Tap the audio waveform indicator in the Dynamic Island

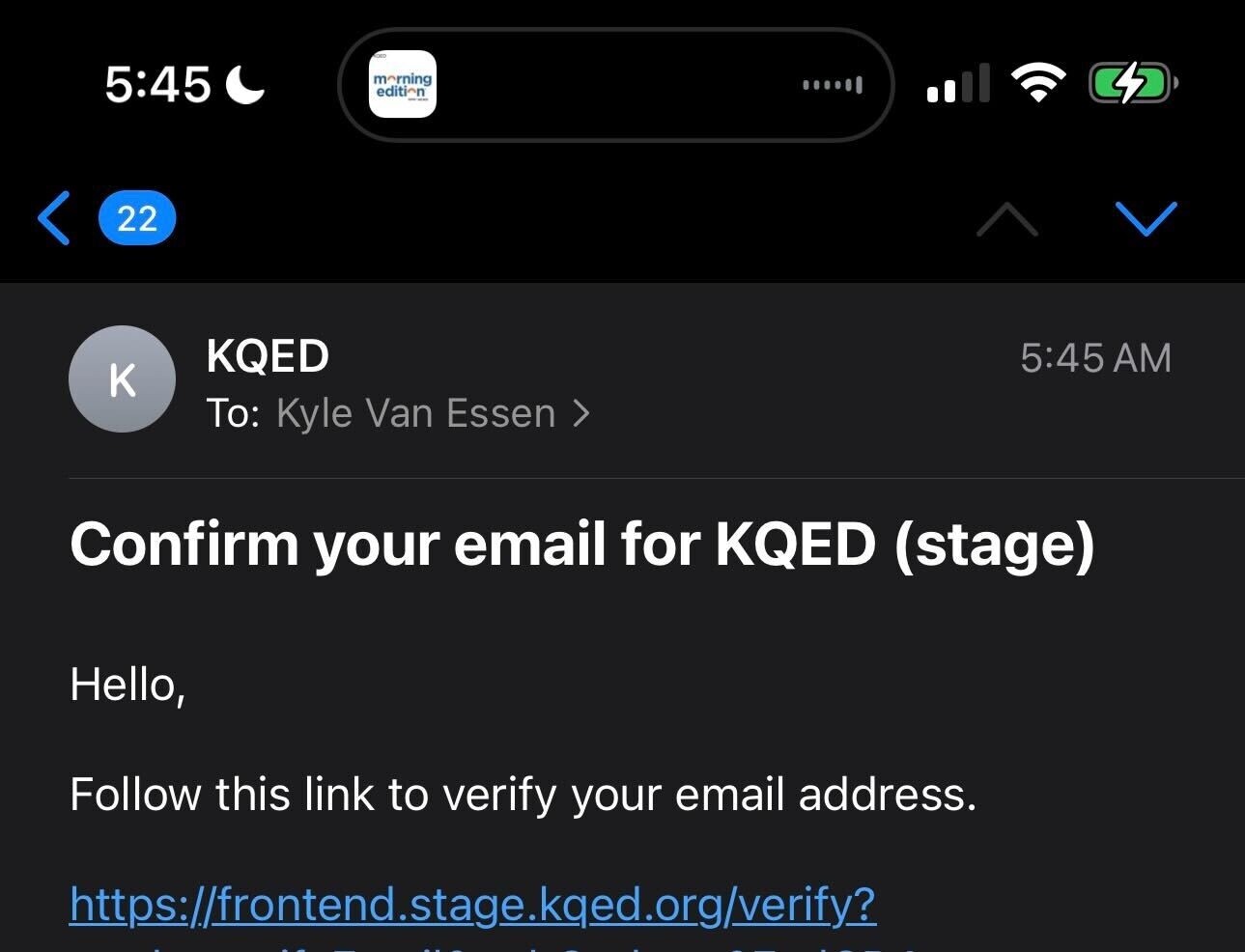pyautogui.click(x=833, y=85)
